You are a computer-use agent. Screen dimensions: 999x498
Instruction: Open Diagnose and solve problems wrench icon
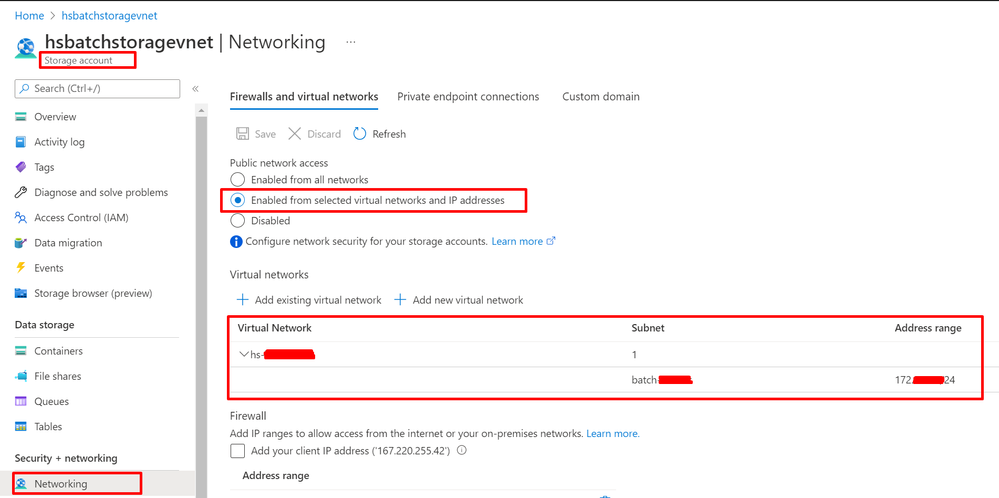(21, 192)
